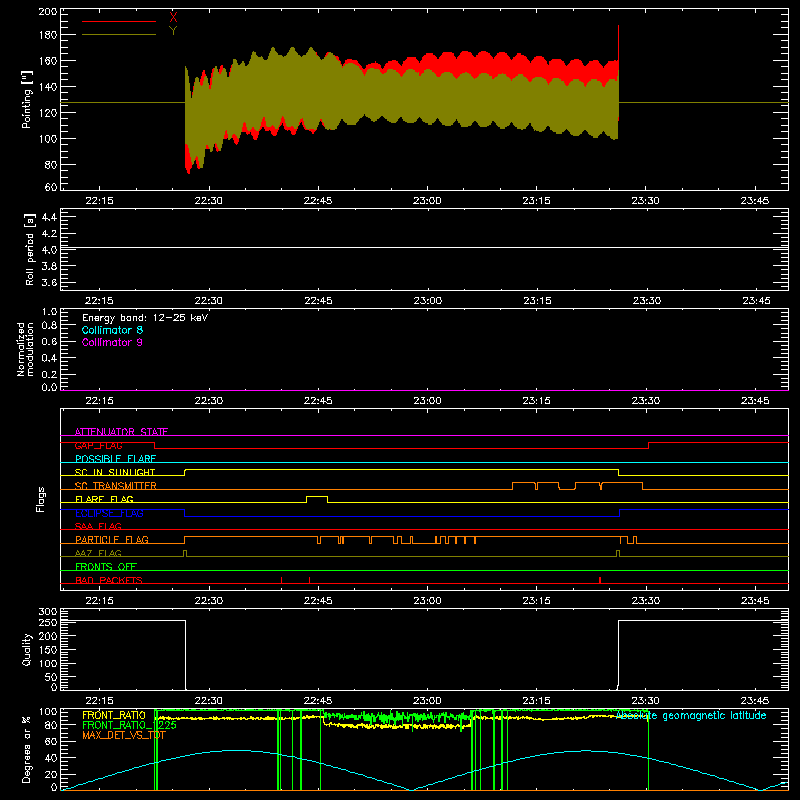Click the Absolute geomagnetic latitude label

tap(691, 716)
